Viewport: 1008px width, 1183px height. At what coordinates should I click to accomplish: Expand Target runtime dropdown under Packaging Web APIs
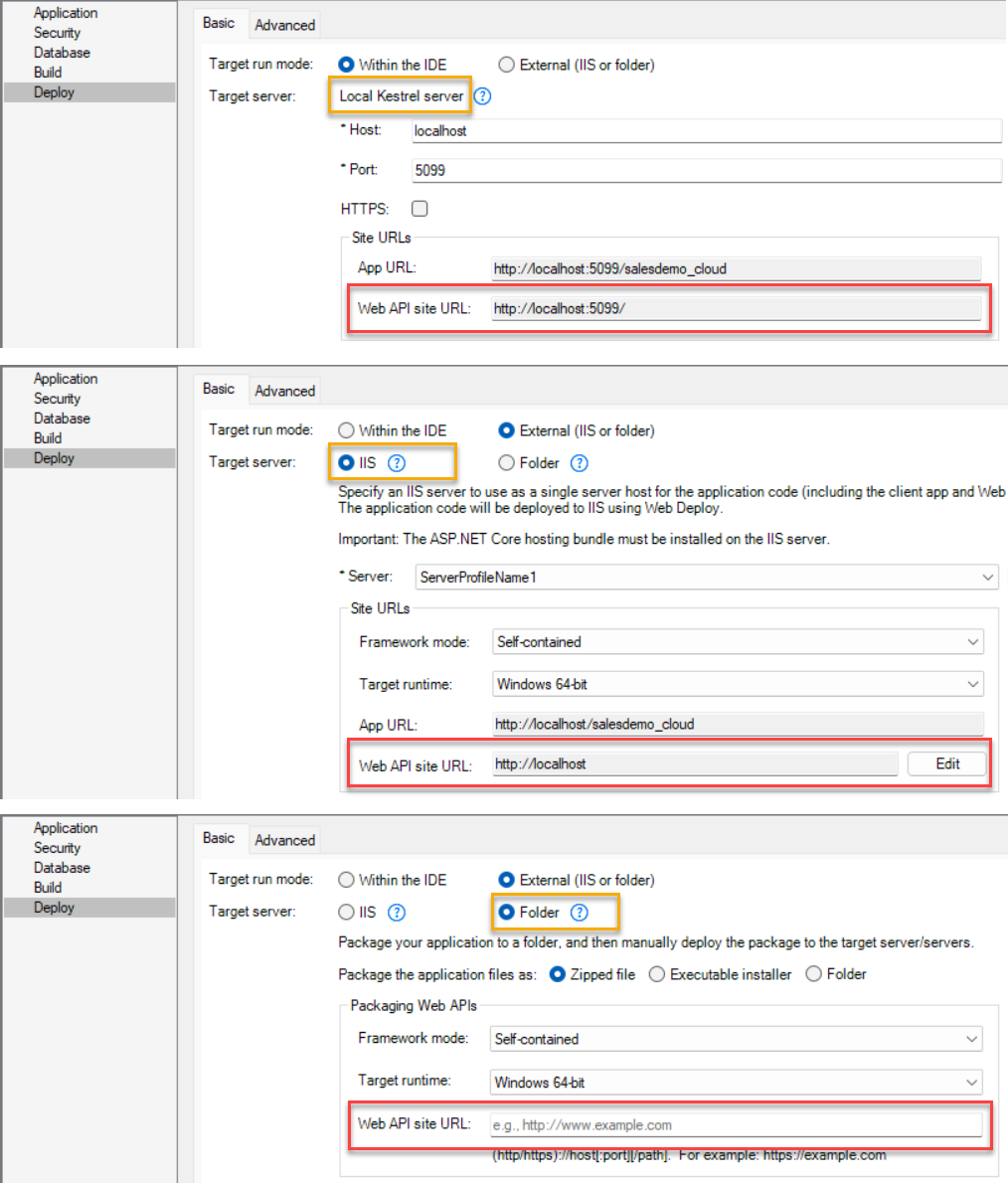click(x=736, y=1082)
